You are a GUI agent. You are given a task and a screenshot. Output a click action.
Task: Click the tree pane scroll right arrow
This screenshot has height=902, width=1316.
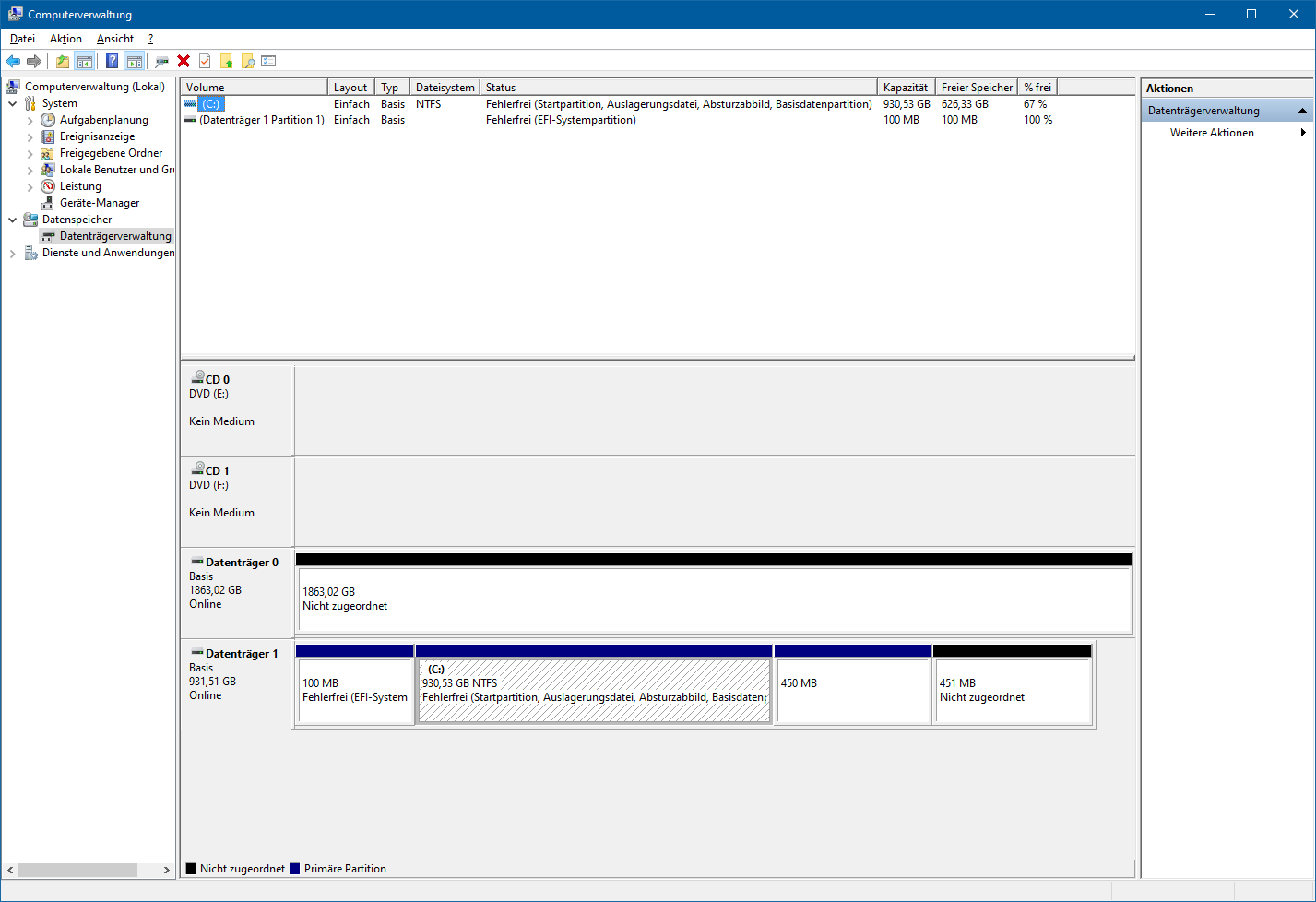pyautogui.click(x=166, y=870)
